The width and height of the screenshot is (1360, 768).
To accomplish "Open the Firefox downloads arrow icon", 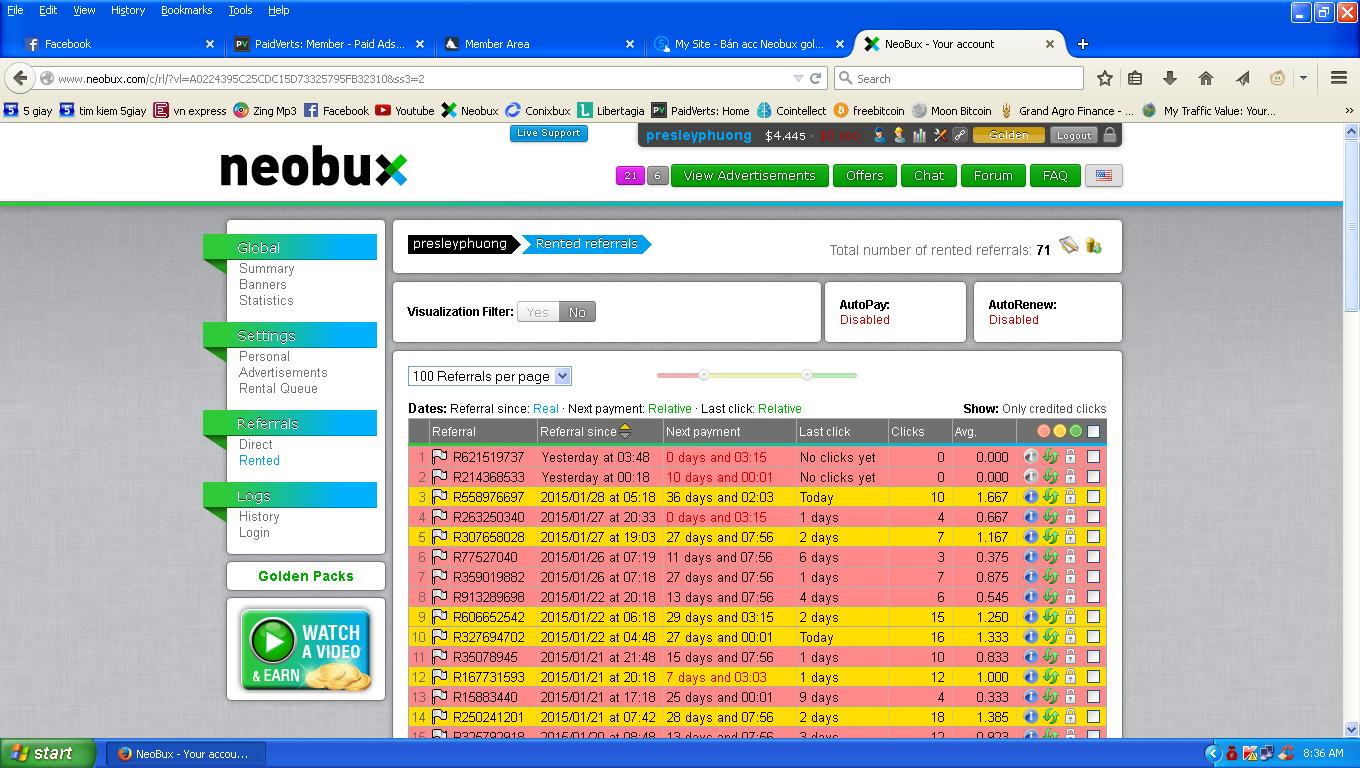I will pyautogui.click(x=1170, y=78).
